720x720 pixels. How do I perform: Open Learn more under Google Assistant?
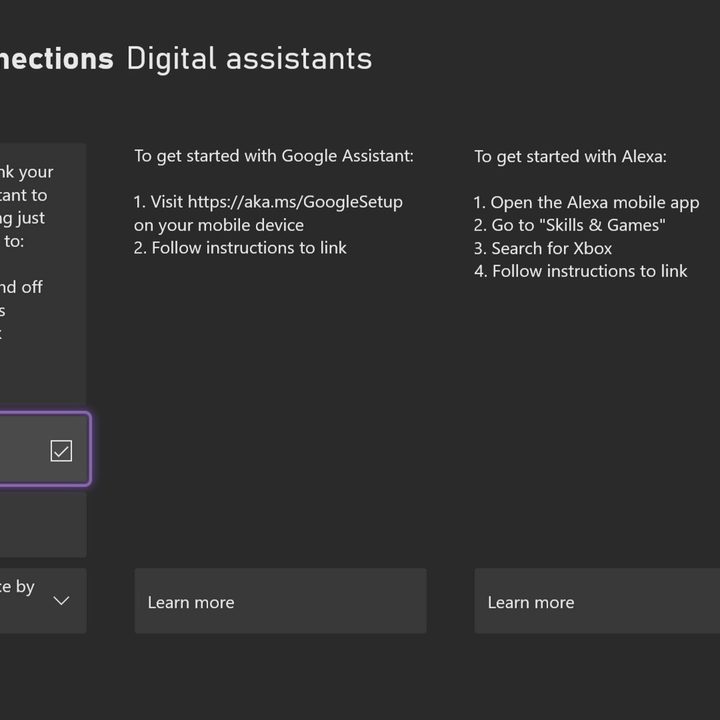[x=281, y=601]
